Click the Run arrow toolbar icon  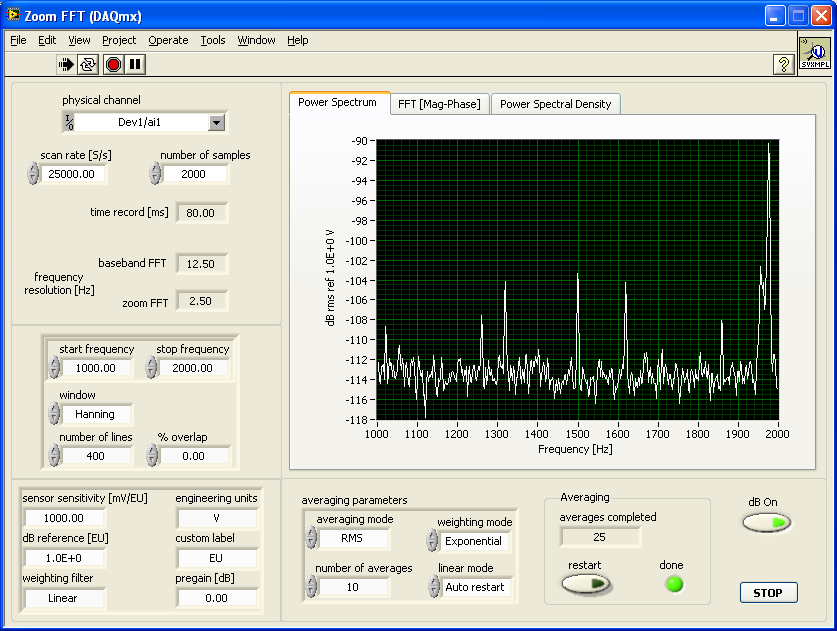tap(67, 64)
